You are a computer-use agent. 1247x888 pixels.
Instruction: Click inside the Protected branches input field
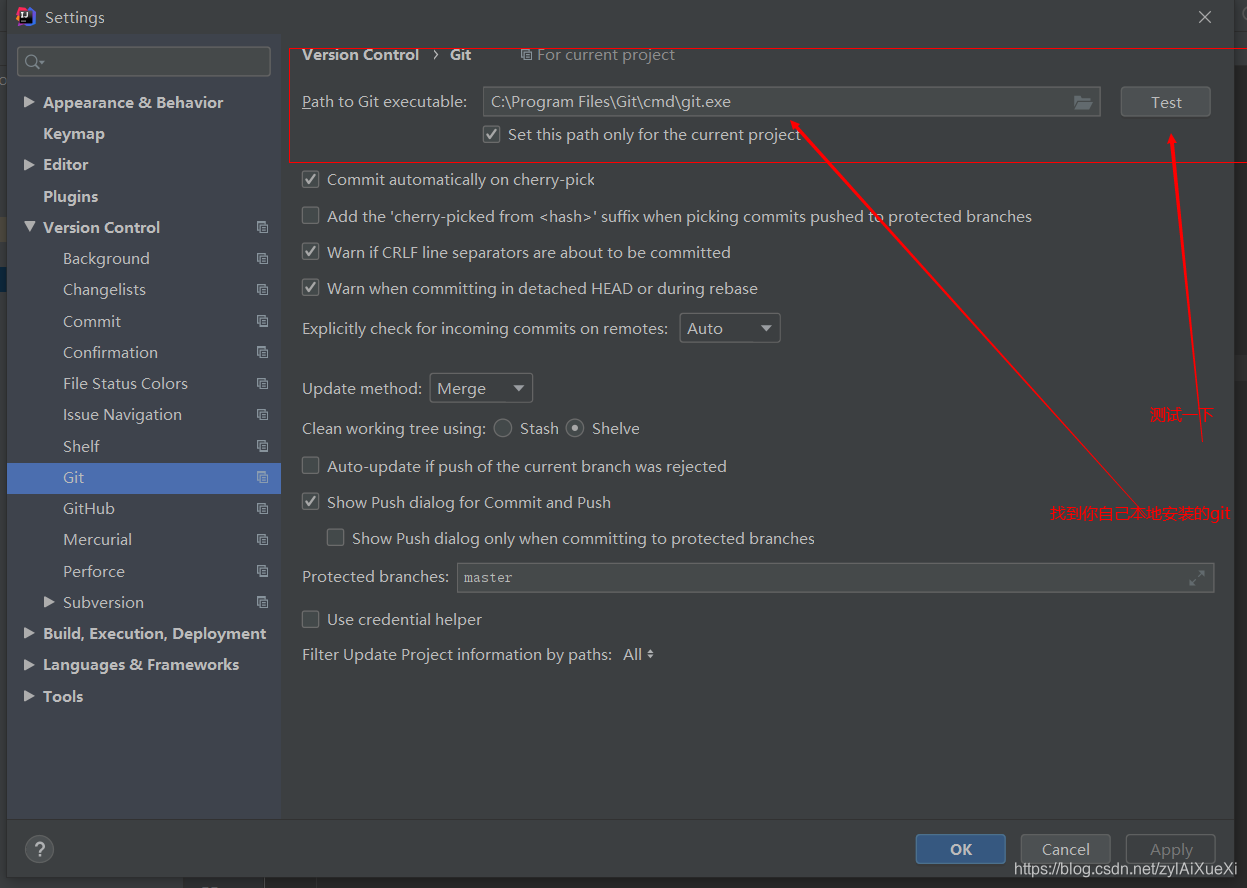700,577
